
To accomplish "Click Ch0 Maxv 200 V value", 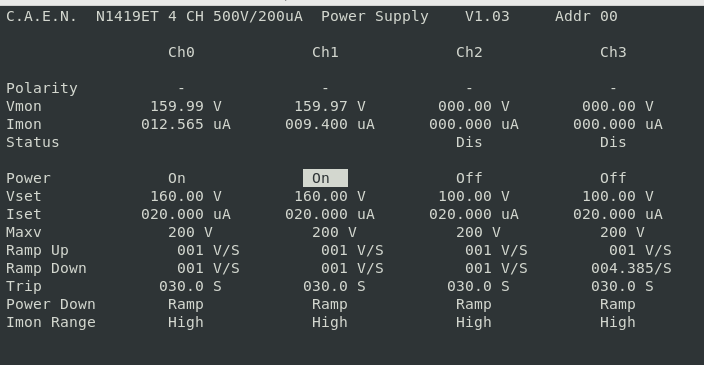I will [190, 232].
